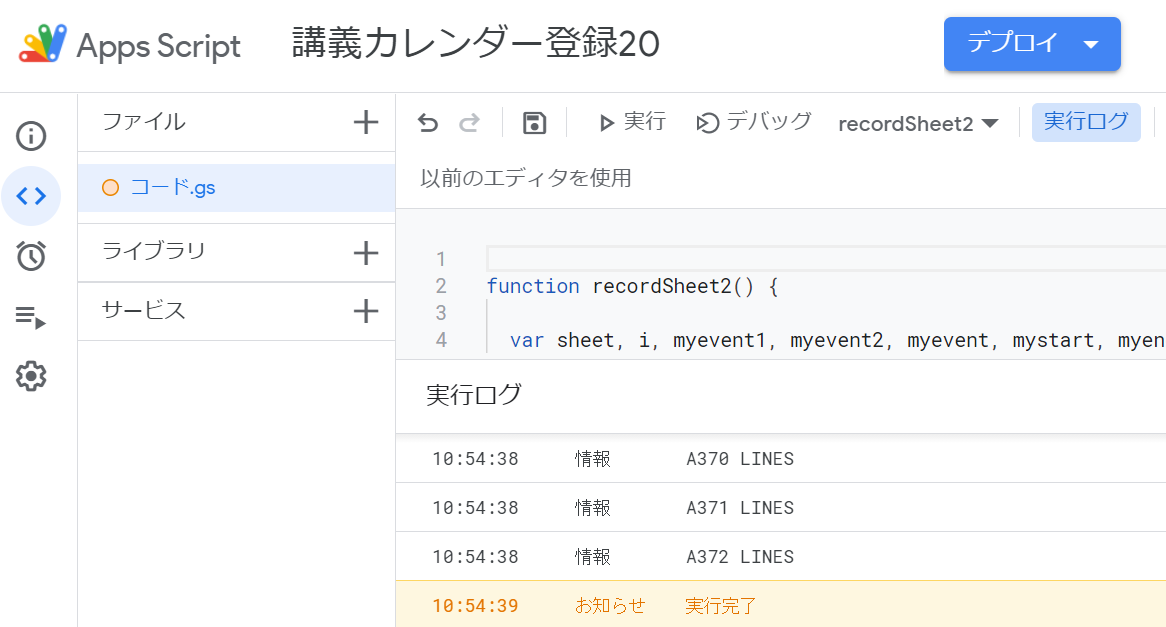Click 以前のエディタを使用 link

click(526, 179)
